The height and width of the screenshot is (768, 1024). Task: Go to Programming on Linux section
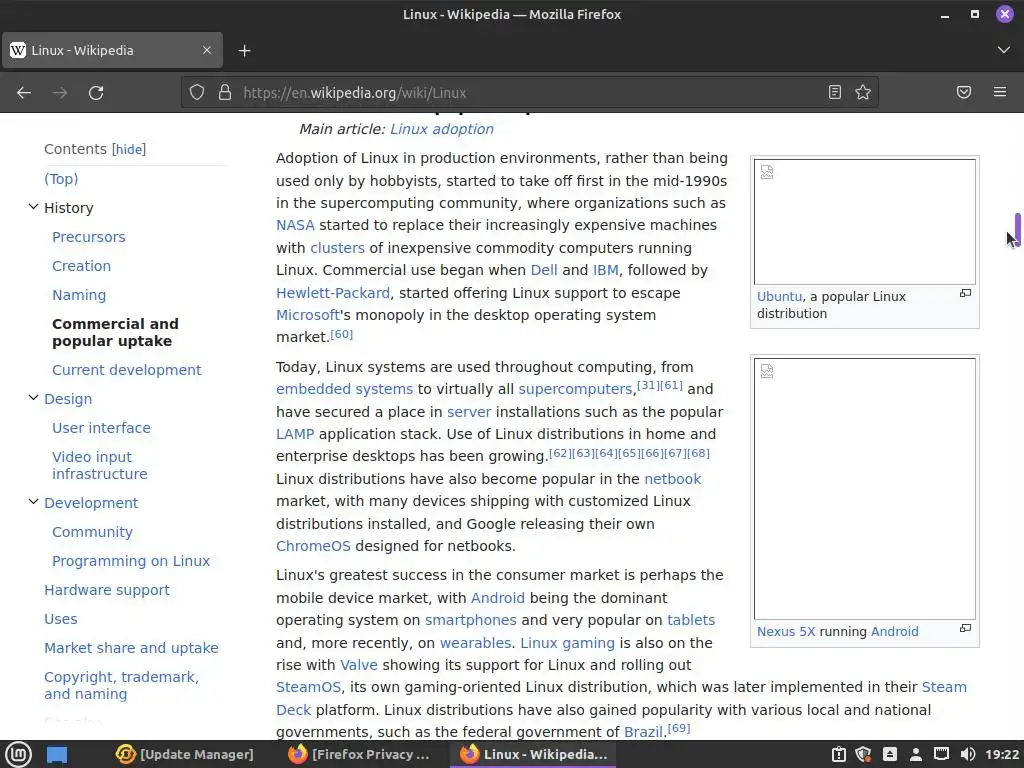point(131,561)
